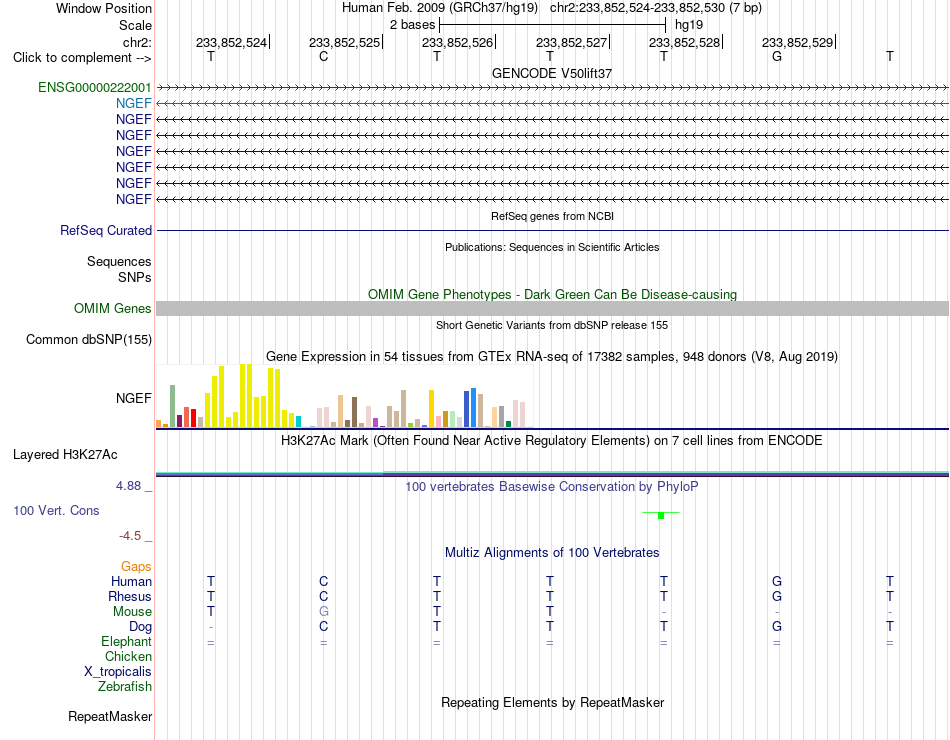The height and width of the screenshot is (740, 950).
Task: Click the green PhyloP conservation bar
Action: coord(661,515)
